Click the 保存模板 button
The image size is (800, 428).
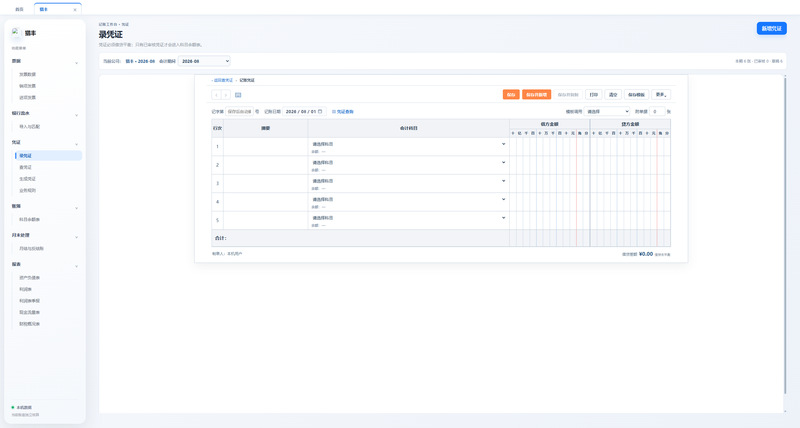(x=636, y=95)
